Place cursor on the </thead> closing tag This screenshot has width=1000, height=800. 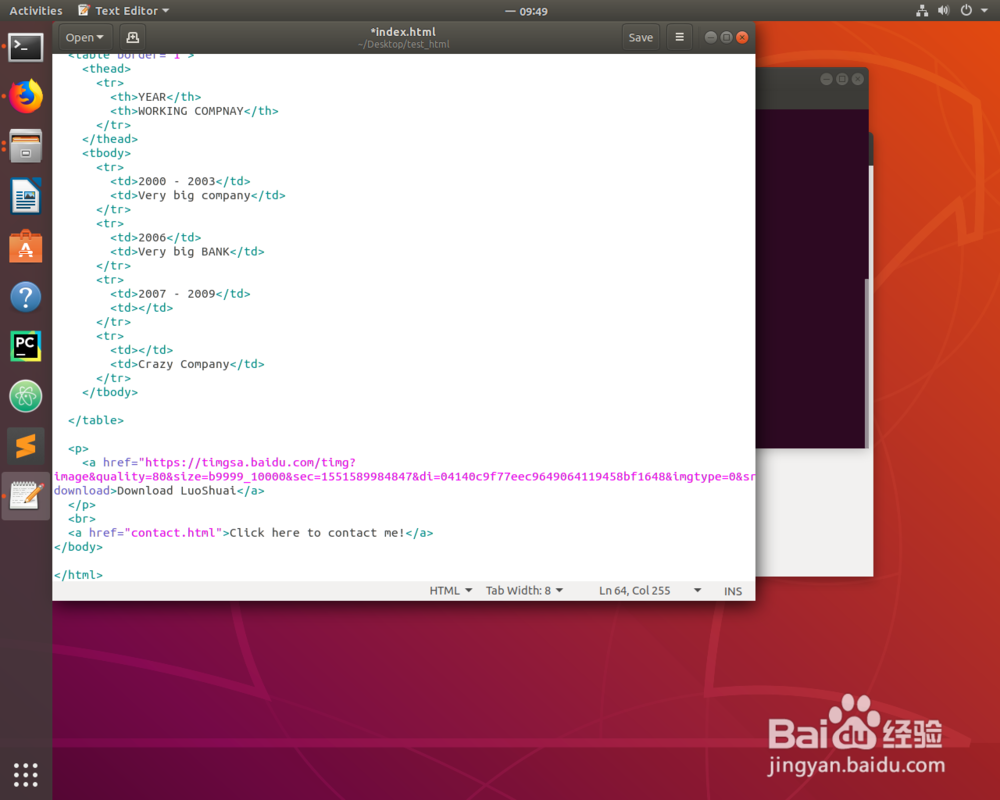pyautogui.click(x=110, y=139)
